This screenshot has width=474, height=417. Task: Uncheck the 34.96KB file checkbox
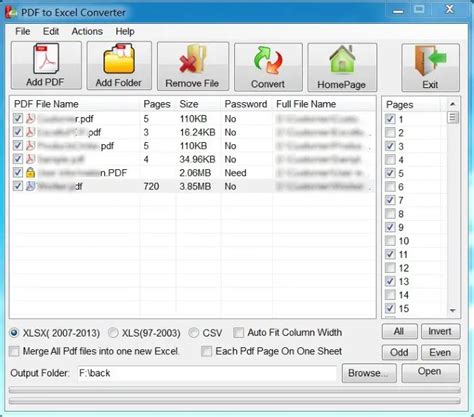18,159
